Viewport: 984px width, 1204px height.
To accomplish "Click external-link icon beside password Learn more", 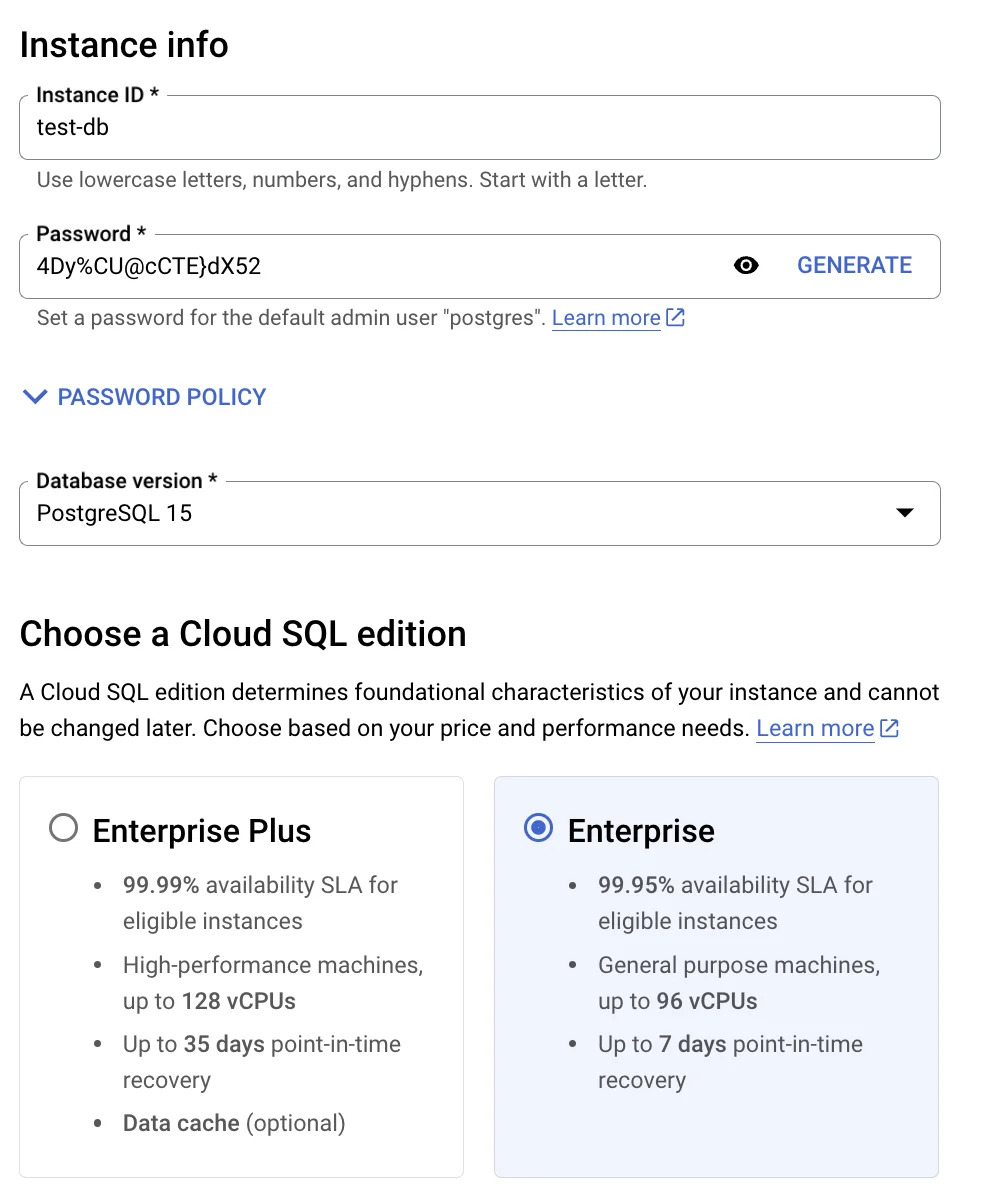I will click(676, 318).
